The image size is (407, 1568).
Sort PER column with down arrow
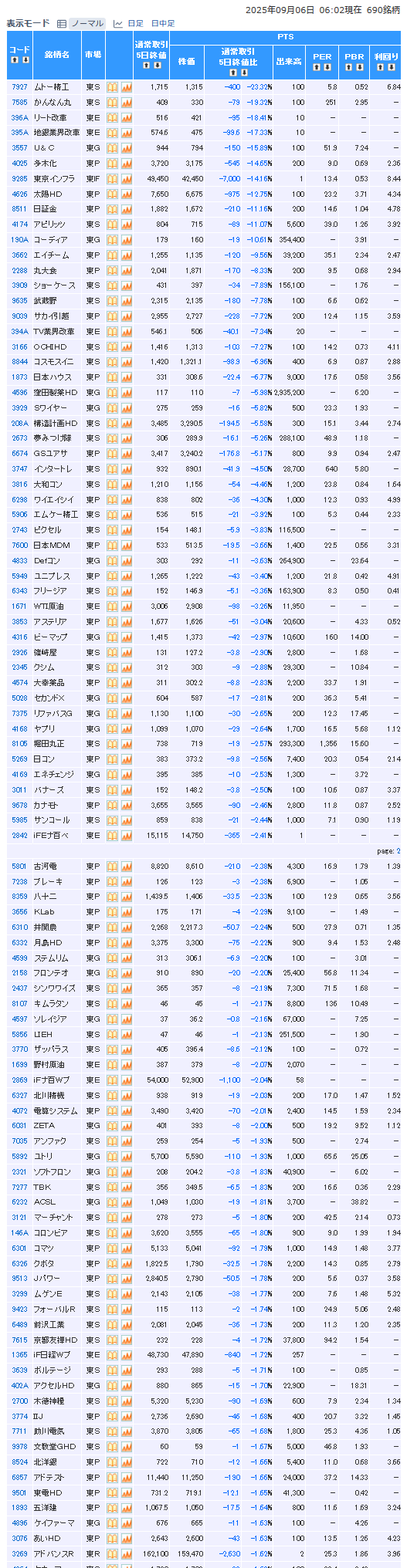pyautogui.click(x=327, y=67)
